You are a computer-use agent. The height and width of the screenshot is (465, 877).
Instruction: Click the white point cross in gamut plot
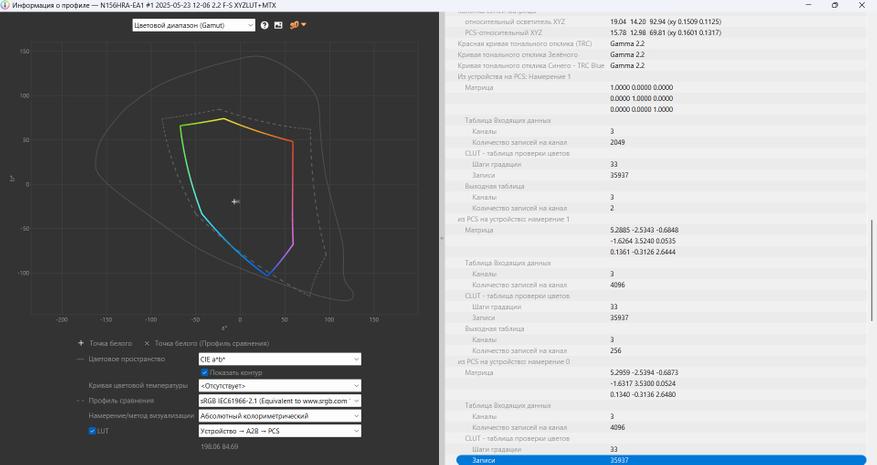(x=235, y=201)
